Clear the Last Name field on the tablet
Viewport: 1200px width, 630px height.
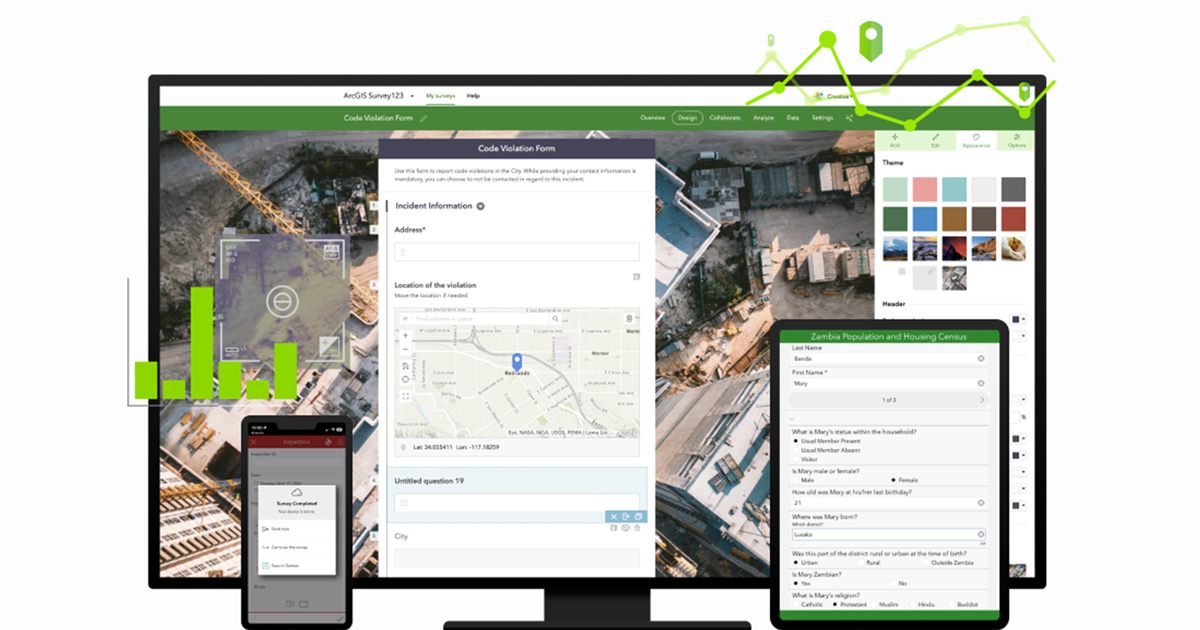(x=981, y=358)
